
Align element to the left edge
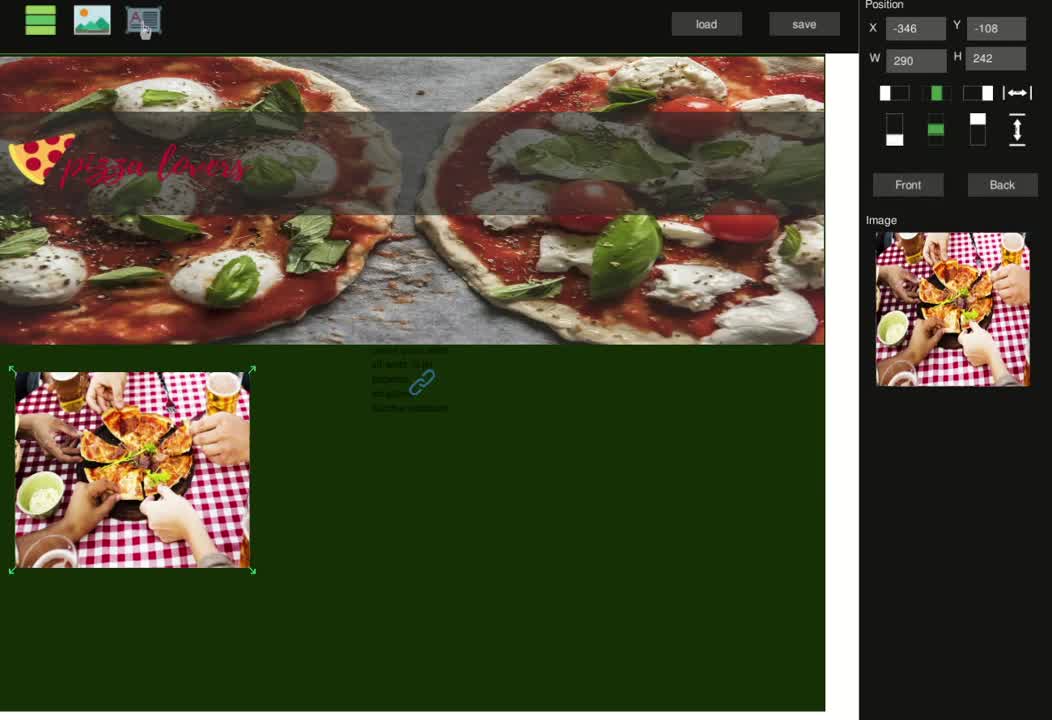coord(894,93)
